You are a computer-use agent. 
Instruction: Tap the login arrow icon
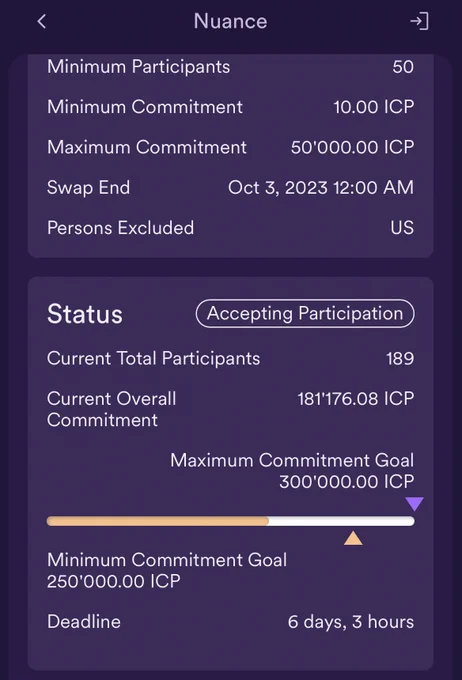coord(419,21)
